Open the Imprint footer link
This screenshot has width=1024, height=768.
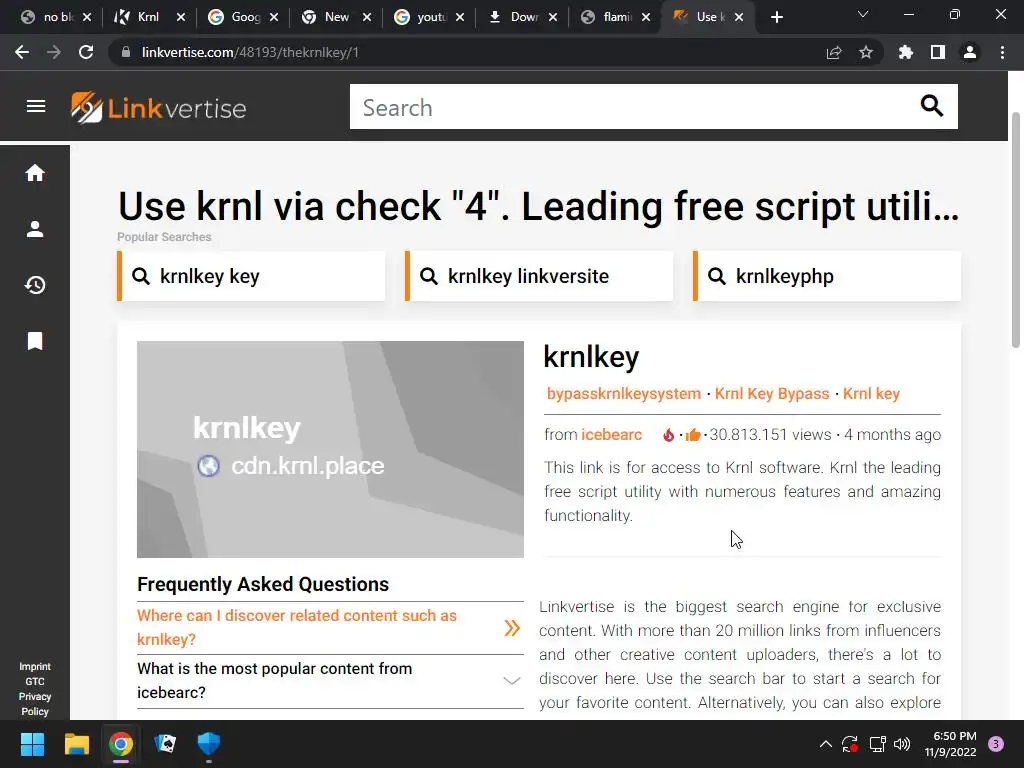click(35, 666)
